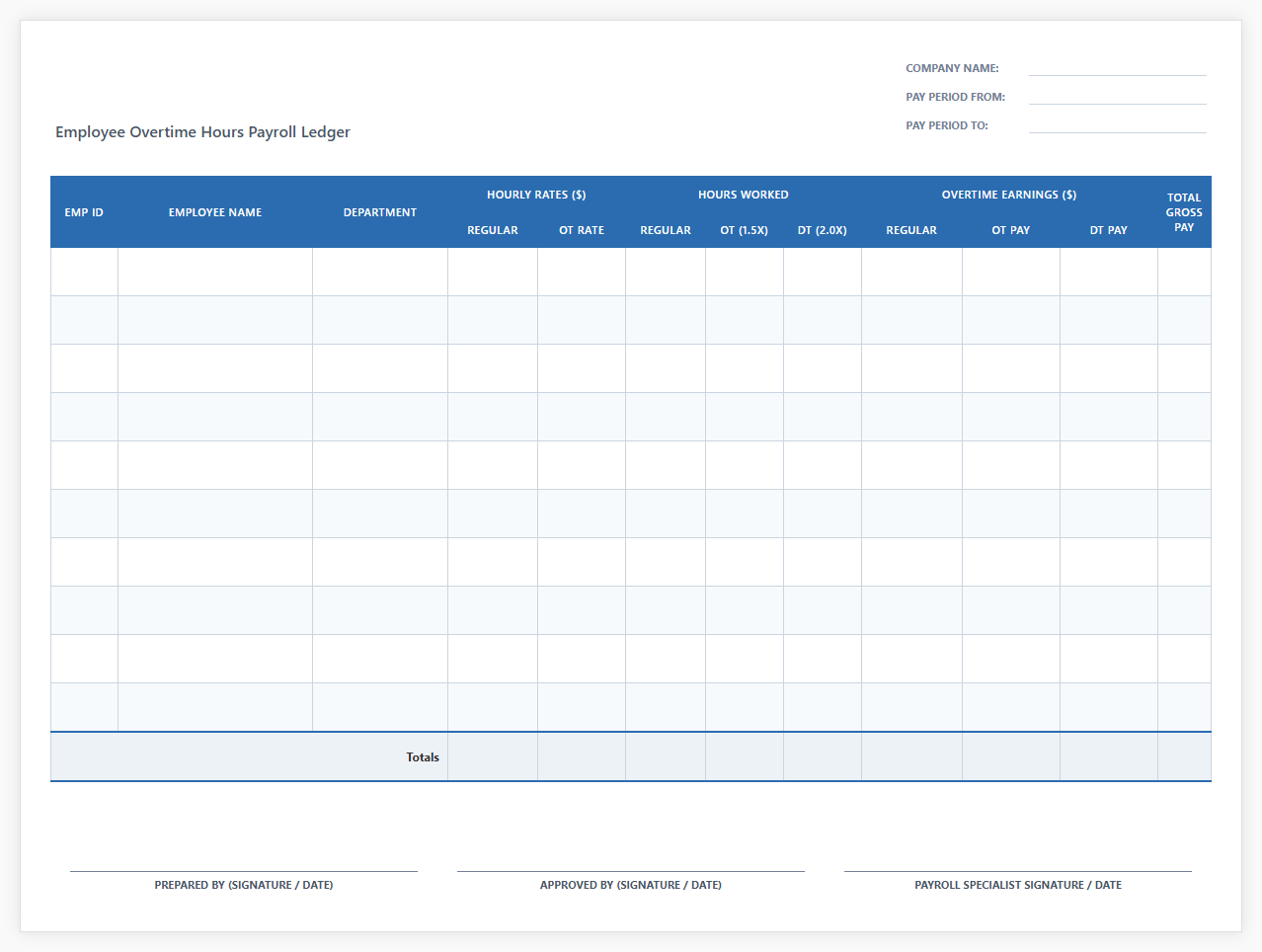Click 'REGULAR' subheader under Hours Worked
The width and height of the screenshot is (1262, 952).
[x=666, y=230]
